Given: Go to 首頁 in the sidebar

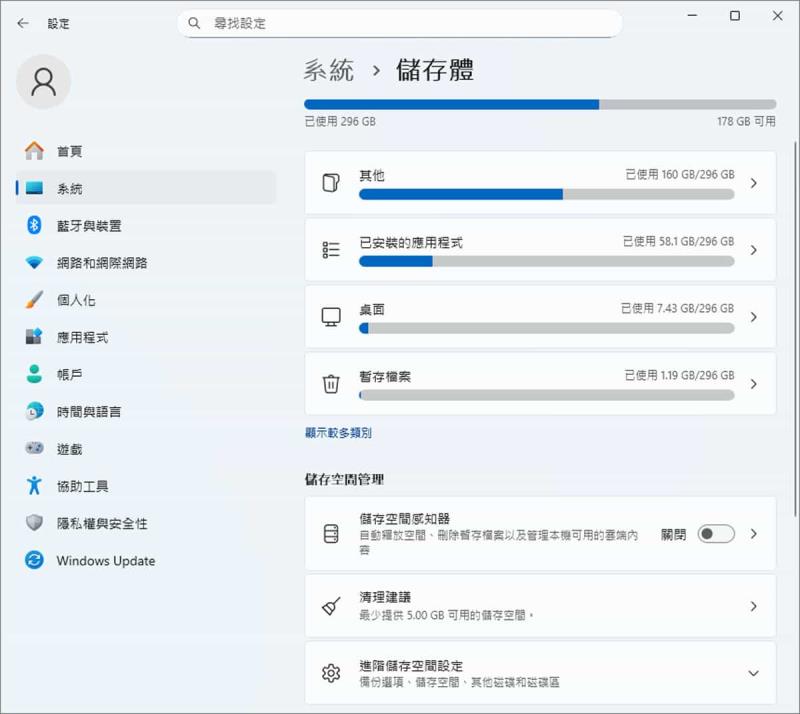Looking at the screenshot, I should (x=69, y=152).
